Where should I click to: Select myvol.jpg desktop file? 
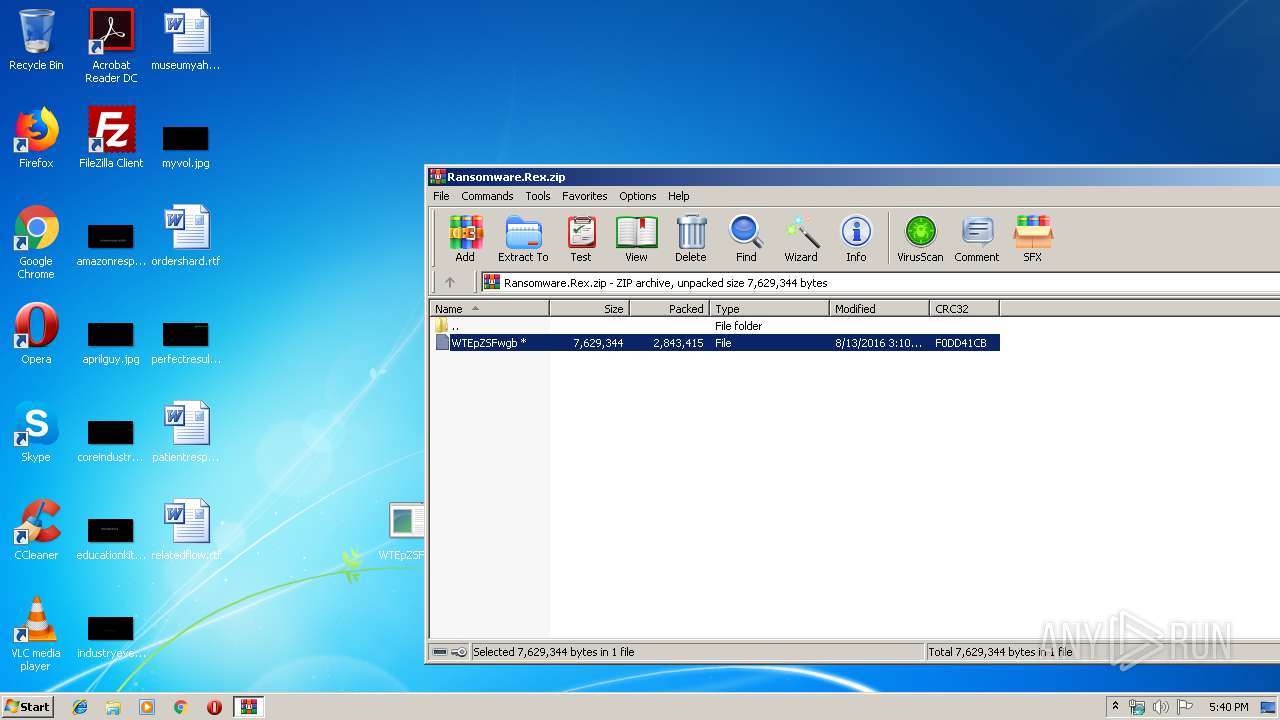186,146
